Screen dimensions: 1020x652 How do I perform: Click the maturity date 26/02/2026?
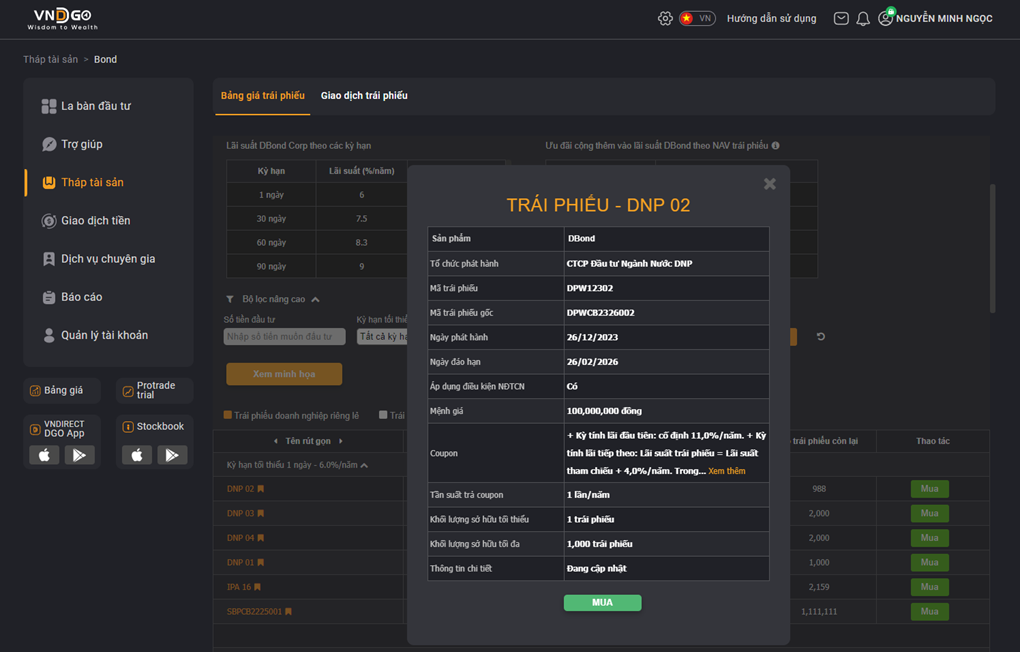[x=592, y=362]
